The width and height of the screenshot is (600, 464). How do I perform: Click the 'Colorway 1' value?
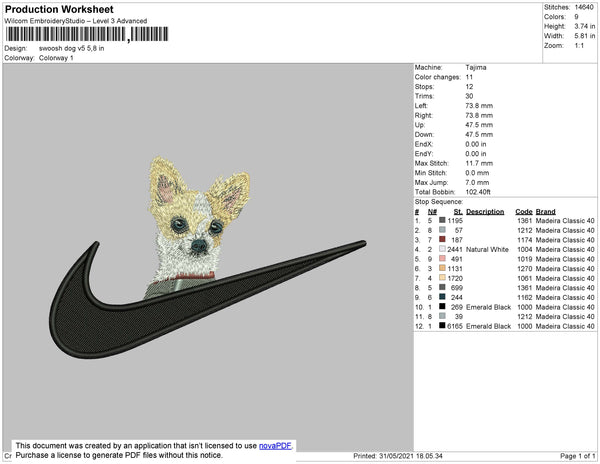point(56,58)
